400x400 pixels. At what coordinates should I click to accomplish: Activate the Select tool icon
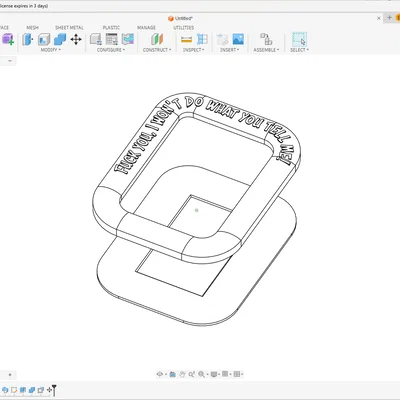click(299, 39)
